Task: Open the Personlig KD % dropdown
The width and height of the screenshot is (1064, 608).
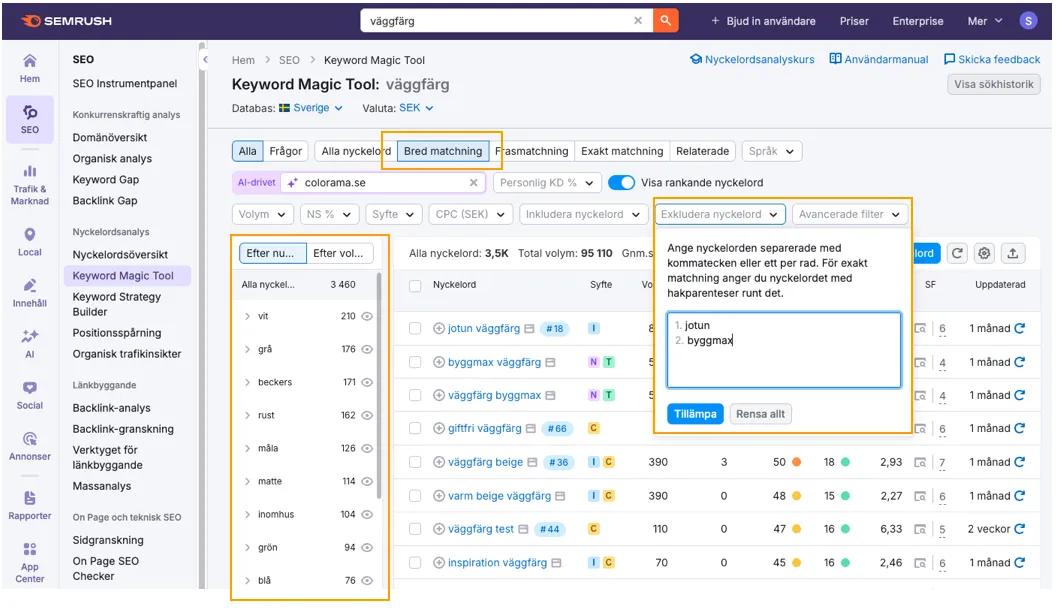Action: 547,183
